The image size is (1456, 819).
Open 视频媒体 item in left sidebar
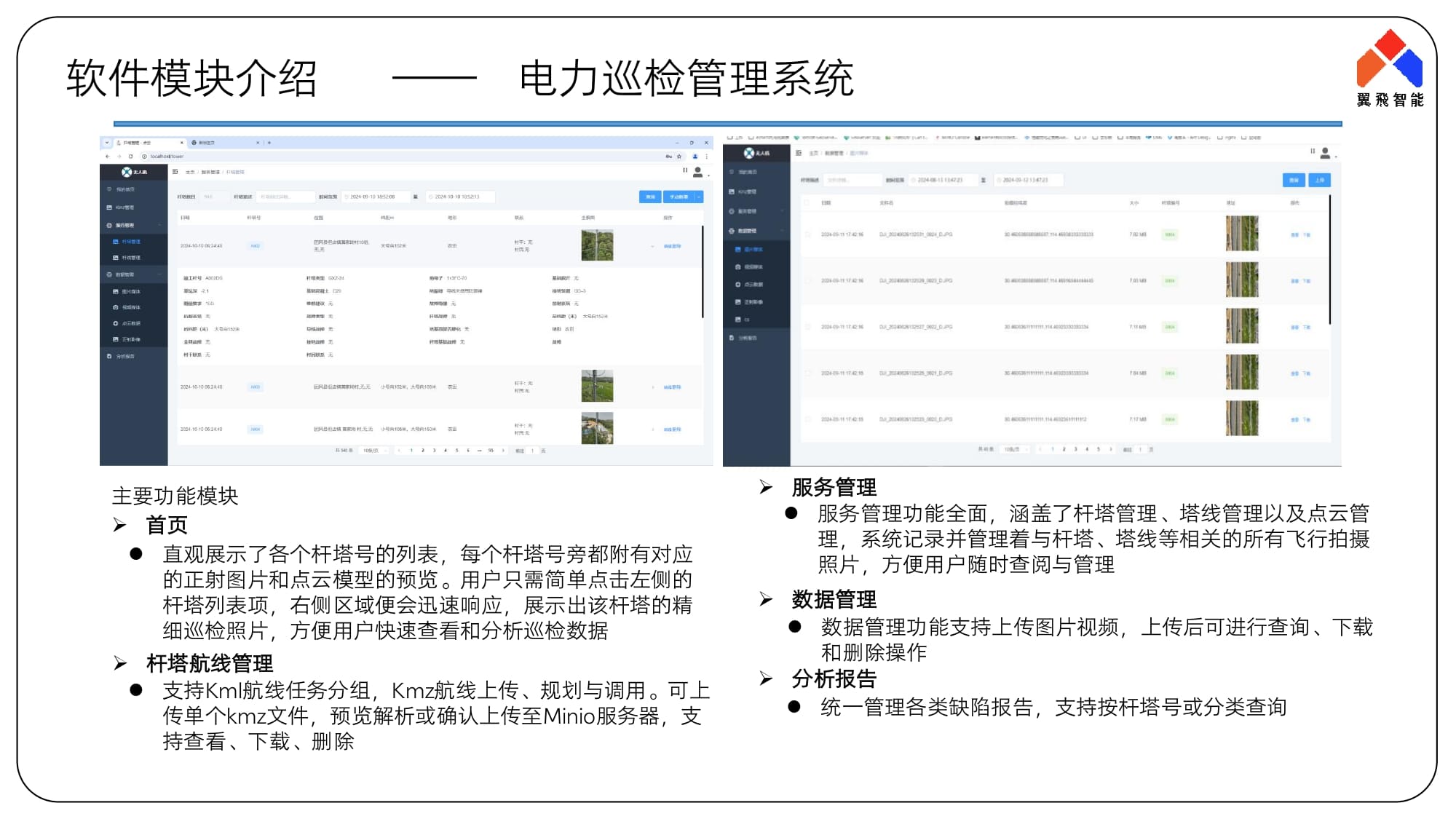tap(131, 307)
